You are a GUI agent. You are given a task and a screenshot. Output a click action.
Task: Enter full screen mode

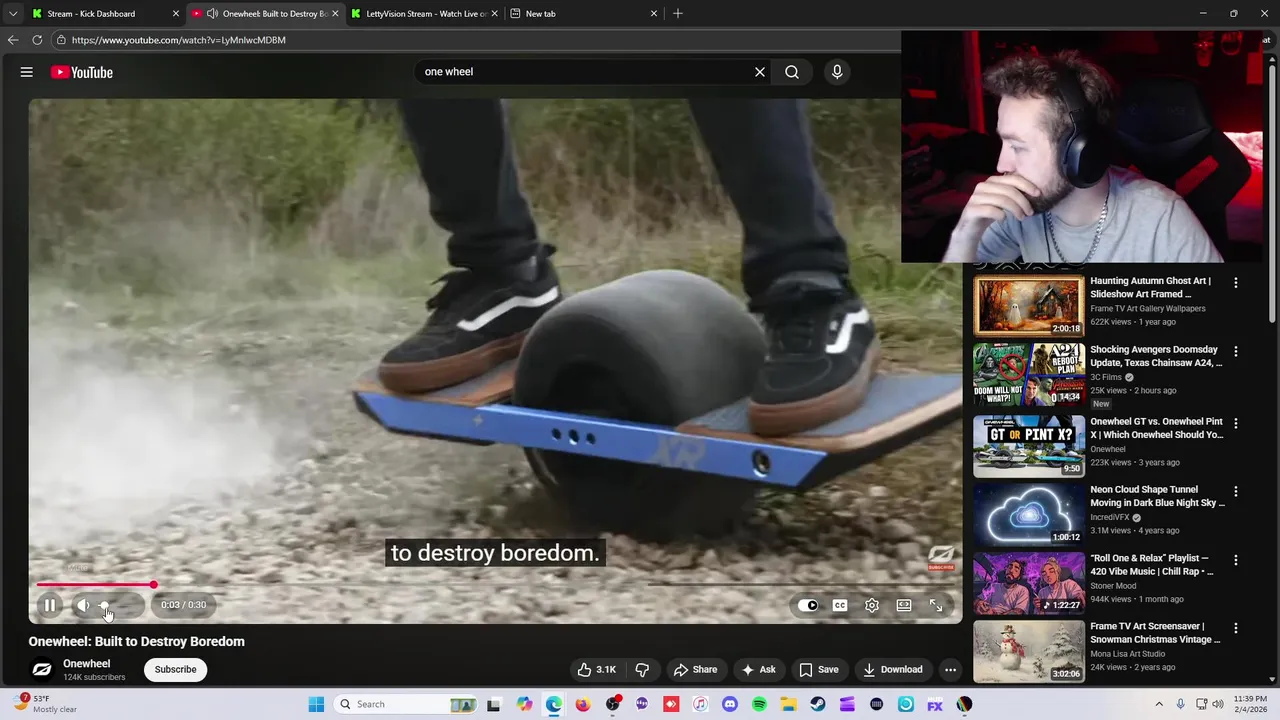click(x=936, y=605)
